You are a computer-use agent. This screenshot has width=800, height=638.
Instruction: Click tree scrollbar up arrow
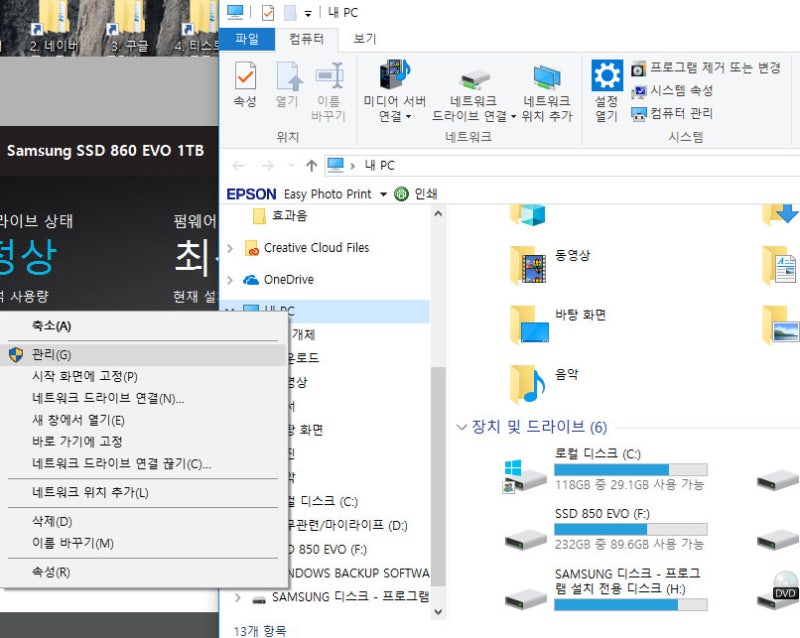pyautogui.click(x=438, y=214)
